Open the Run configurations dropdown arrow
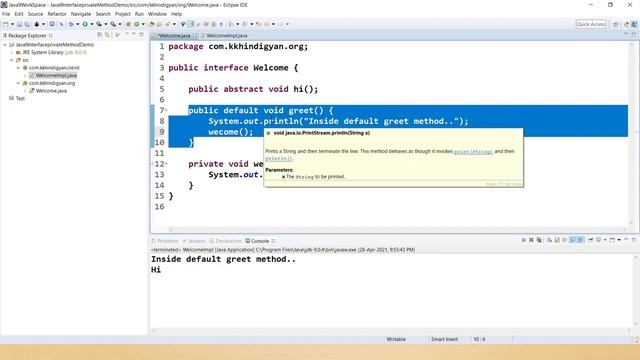 coord(91,24)
